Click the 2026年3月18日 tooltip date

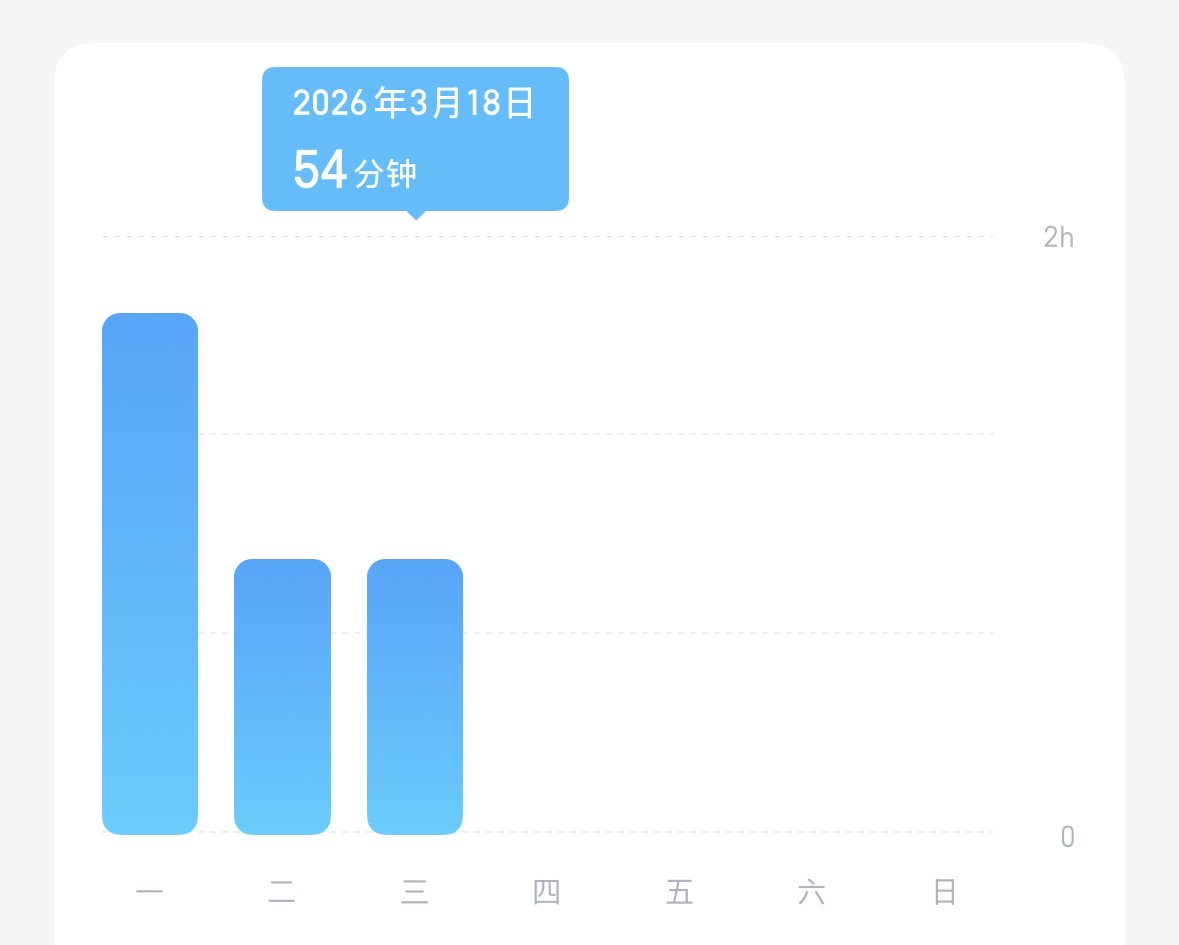coord(414,104)
